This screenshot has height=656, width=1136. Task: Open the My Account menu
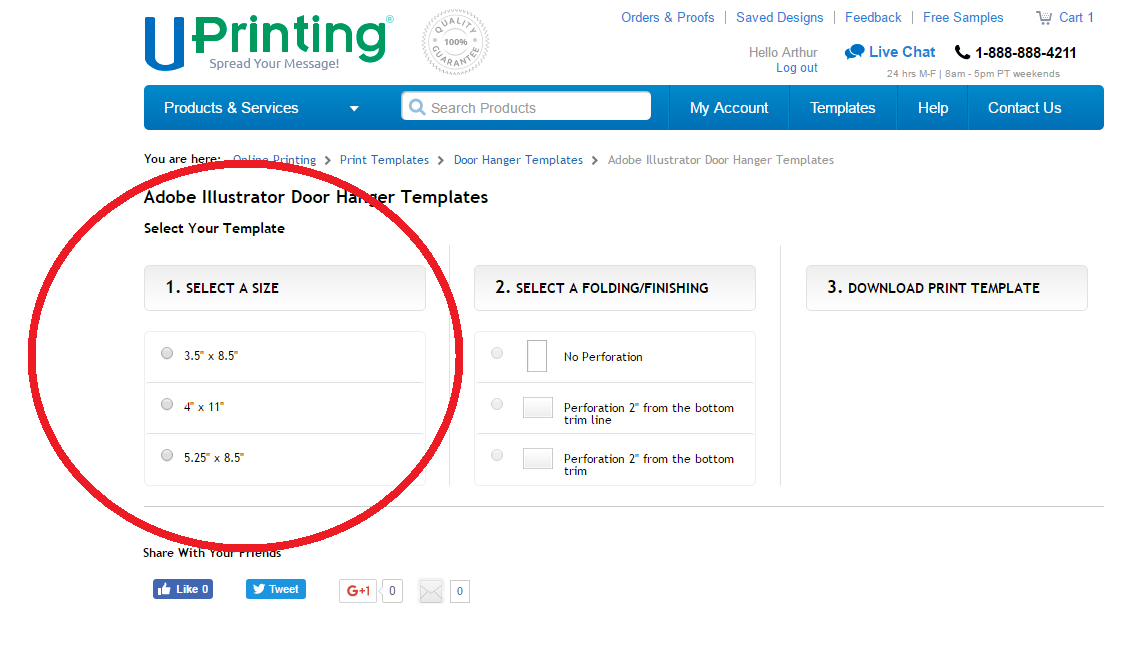729,108
